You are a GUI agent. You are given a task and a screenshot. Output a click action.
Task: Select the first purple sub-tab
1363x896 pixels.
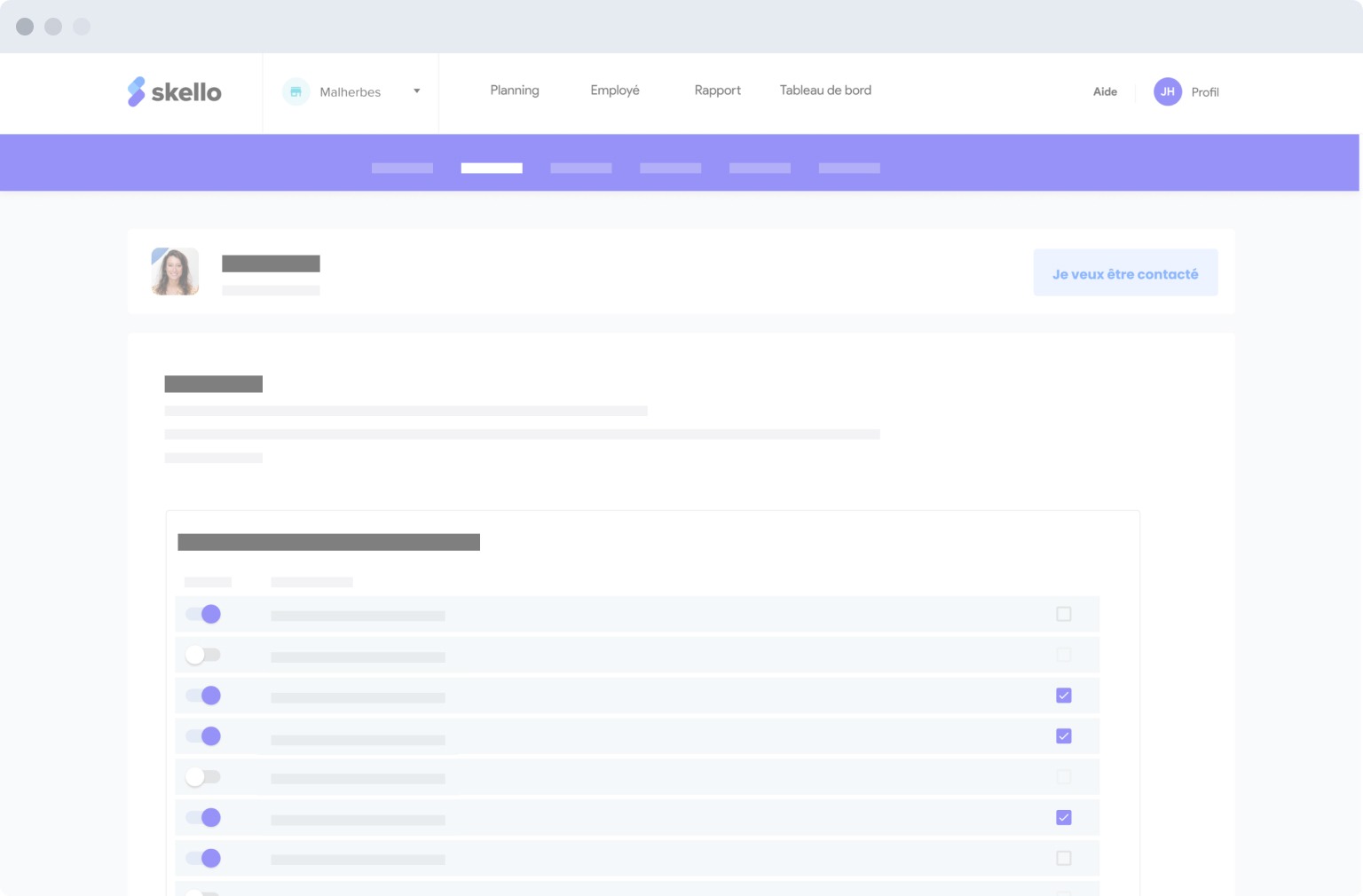[402, 168]
